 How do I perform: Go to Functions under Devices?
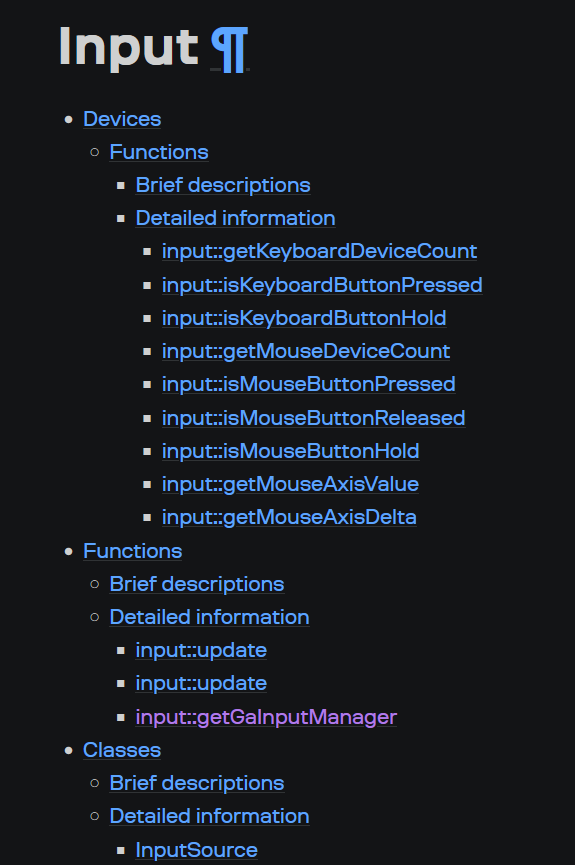coord(159,152)
